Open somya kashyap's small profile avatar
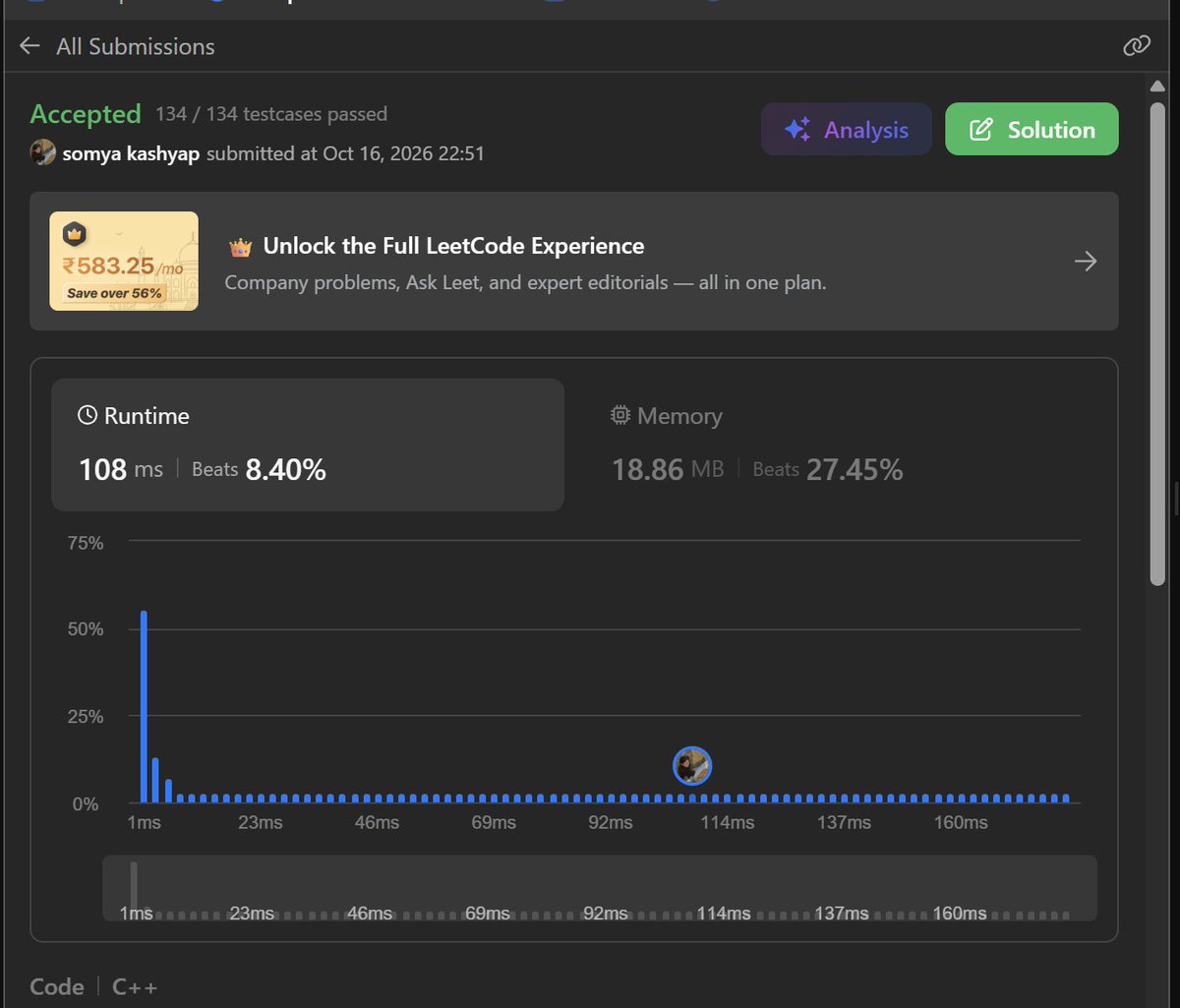The height and width of the screenshot is (1008, 1180). pyautogui.click(x=42, y=152)
